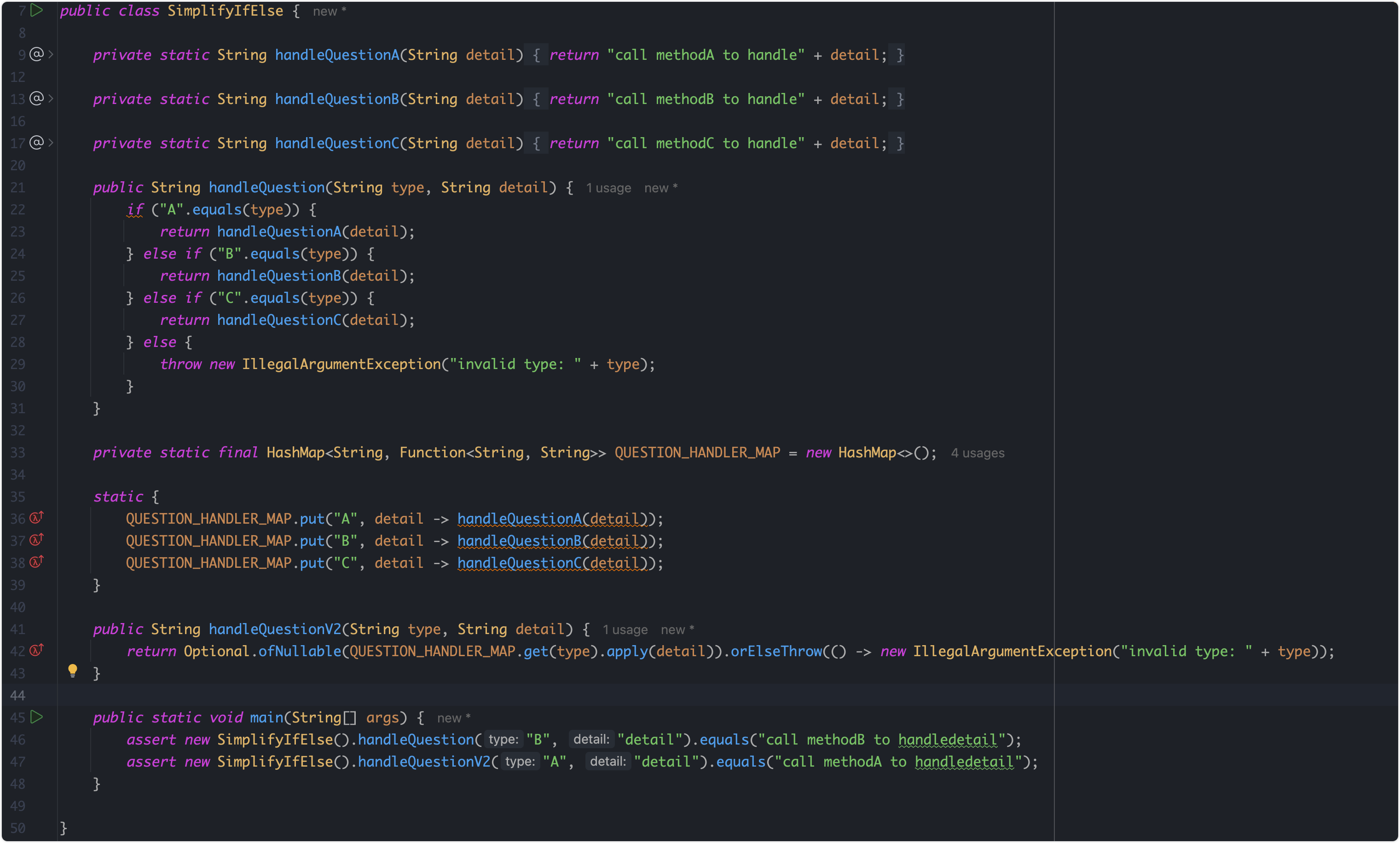Viewport: 1400px width, 843px height.
Task: Click the red lambda gutter icon on line 37
Action: [x=36, y=540]
